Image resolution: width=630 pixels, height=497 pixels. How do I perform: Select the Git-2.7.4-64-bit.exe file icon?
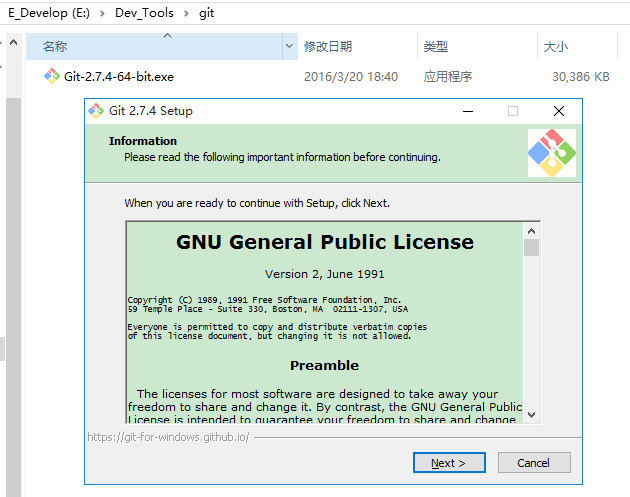pos(52,76)
